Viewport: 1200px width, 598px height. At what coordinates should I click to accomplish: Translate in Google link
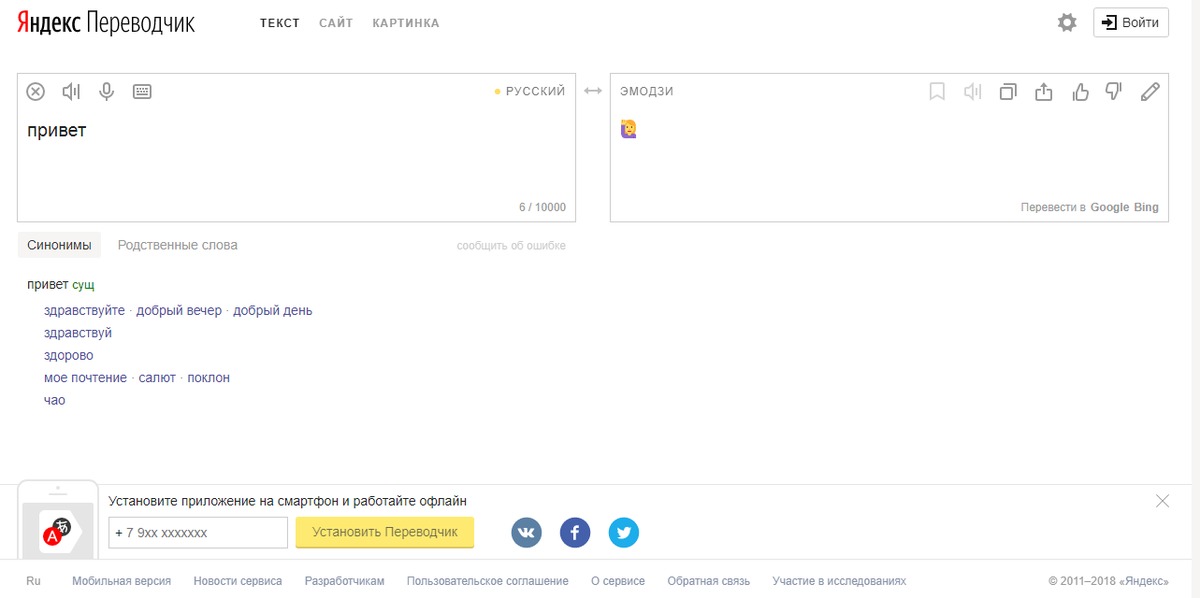pyautogui.click(x=1109, y=207)
